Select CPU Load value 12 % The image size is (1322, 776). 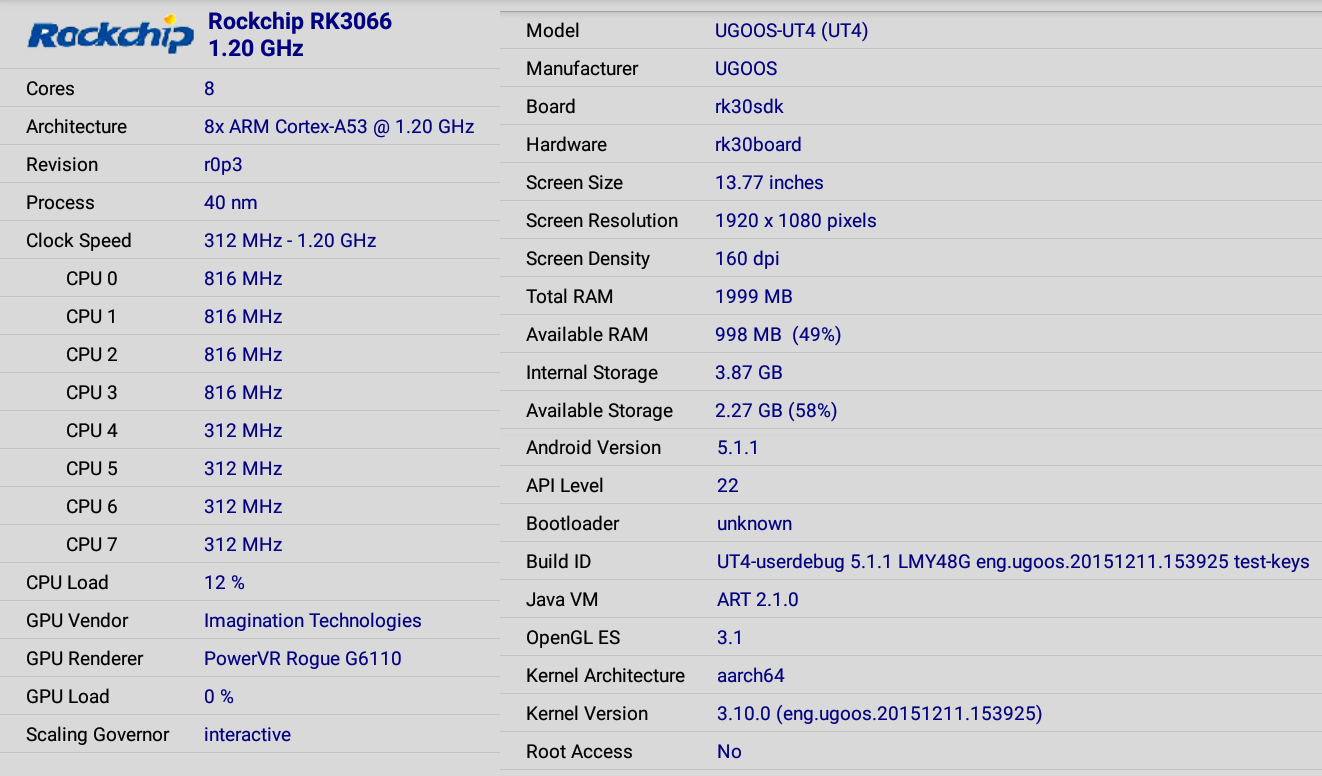pyautogui.click(x=224, y=582)
